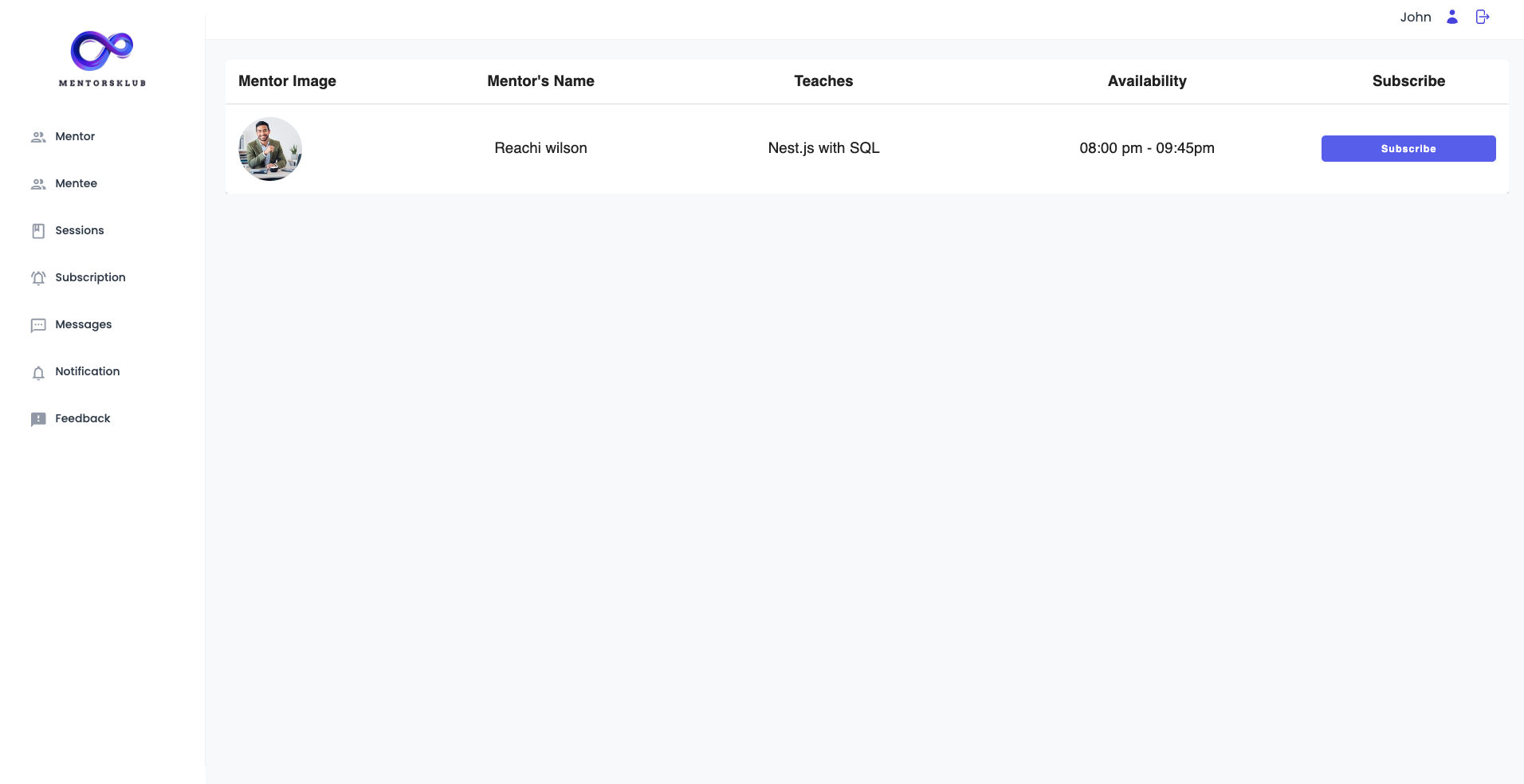This screenshot has width=1524, height=784.
Task: Click Reachi wilson's profile picture
Action: (269, 148)
